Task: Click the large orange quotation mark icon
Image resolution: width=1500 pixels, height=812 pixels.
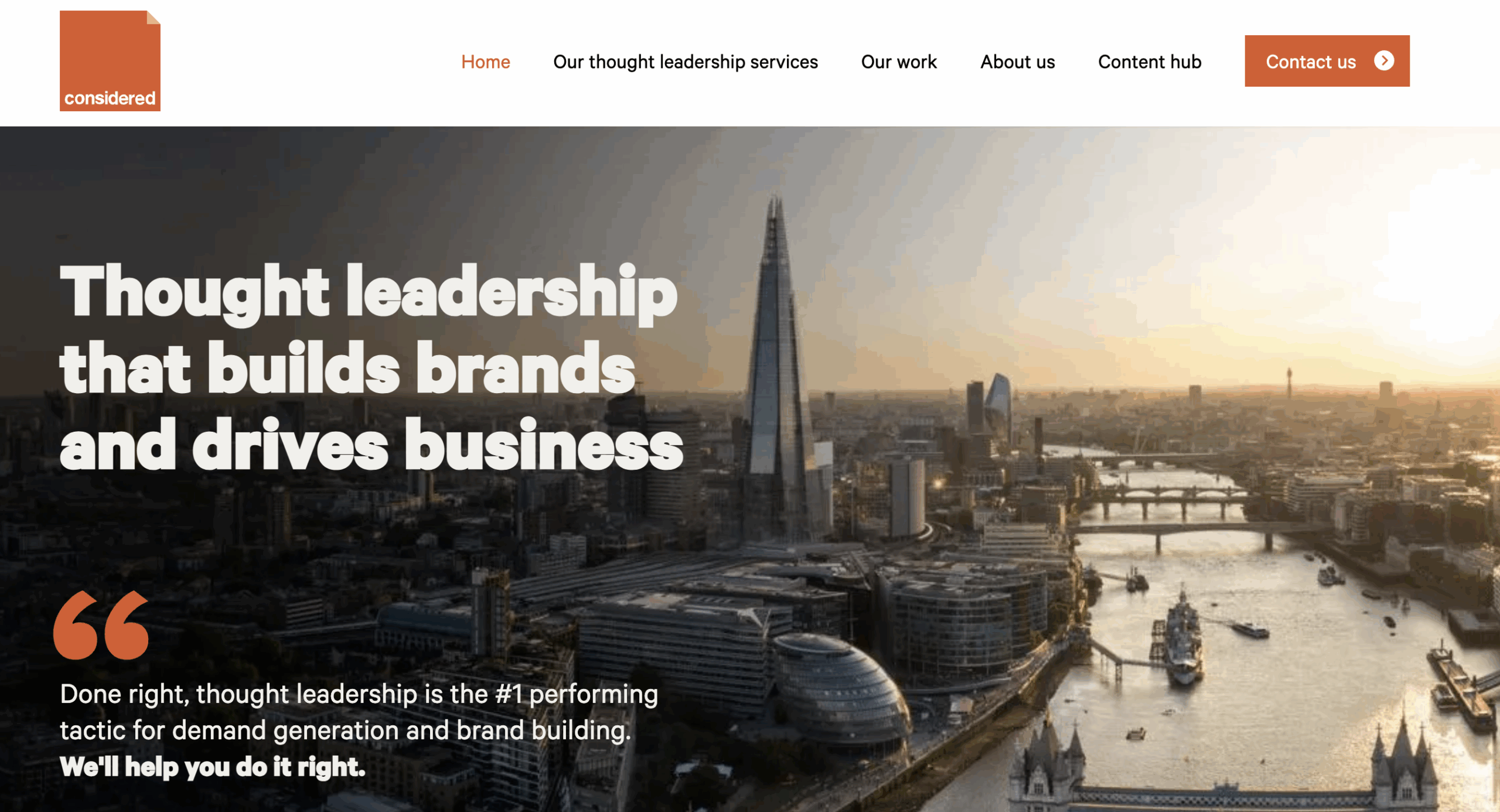Action: (101, 625)
